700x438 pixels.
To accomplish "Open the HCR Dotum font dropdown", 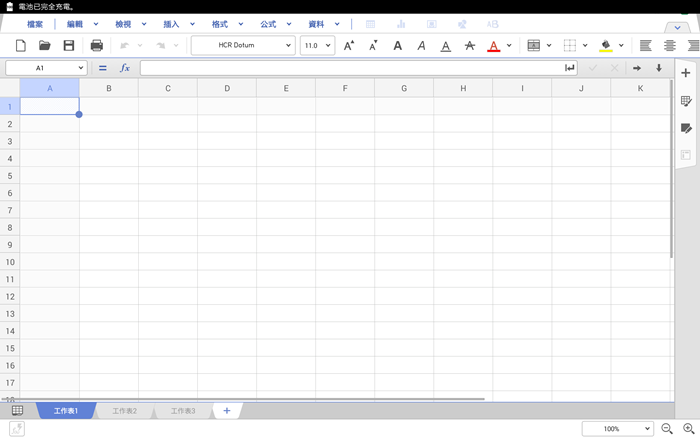I will coord(243,46).
